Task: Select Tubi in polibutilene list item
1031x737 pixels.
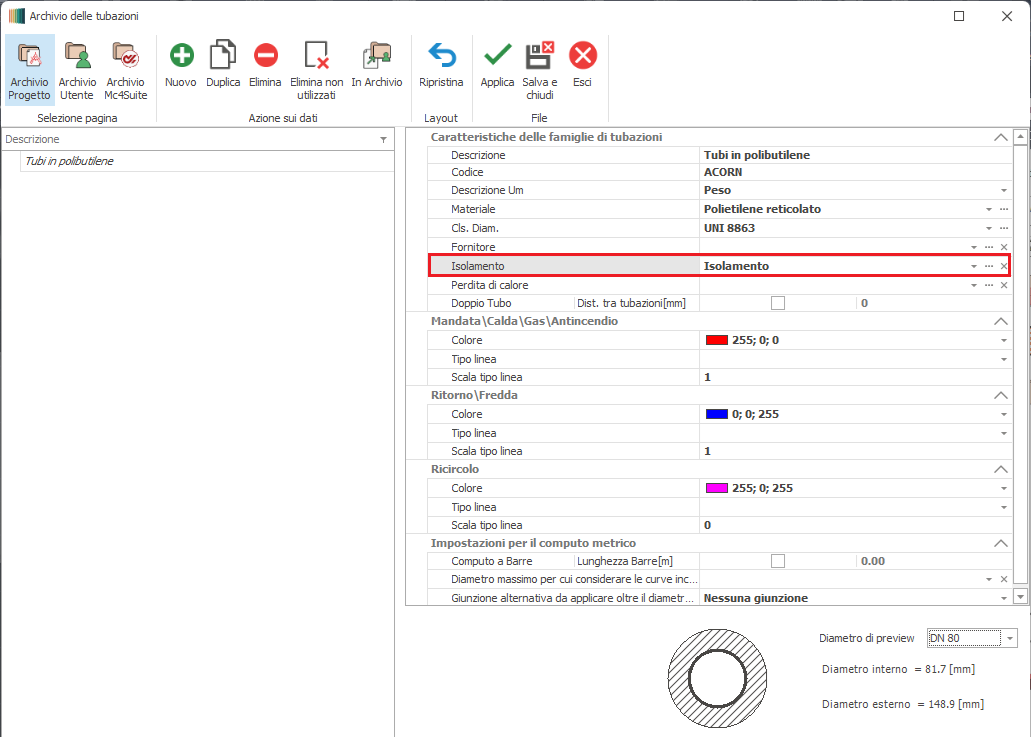Action: [x=69, y=161]
